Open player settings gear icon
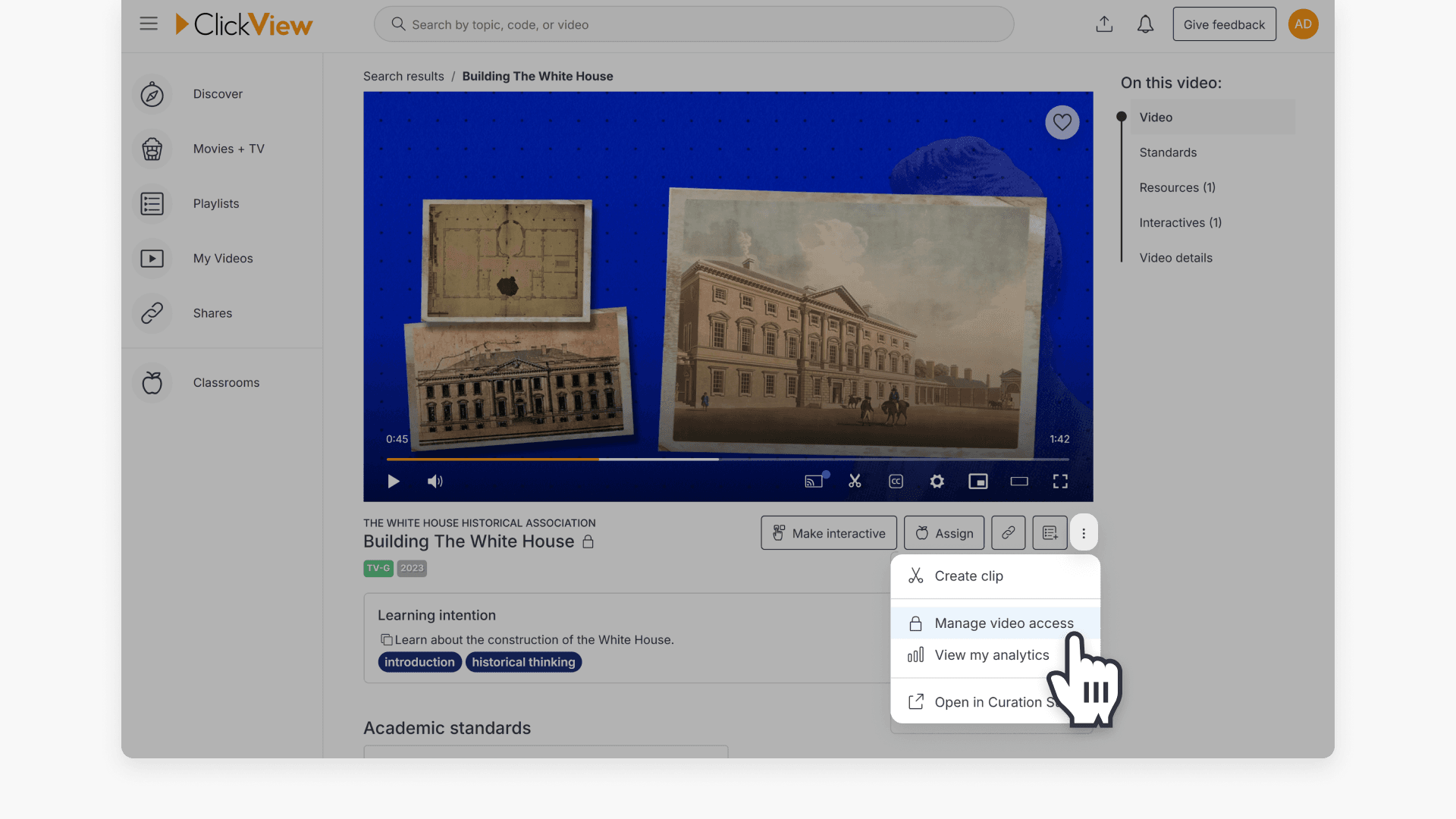The width and height of the screenshot is (1456, 819). coord(937,481)
